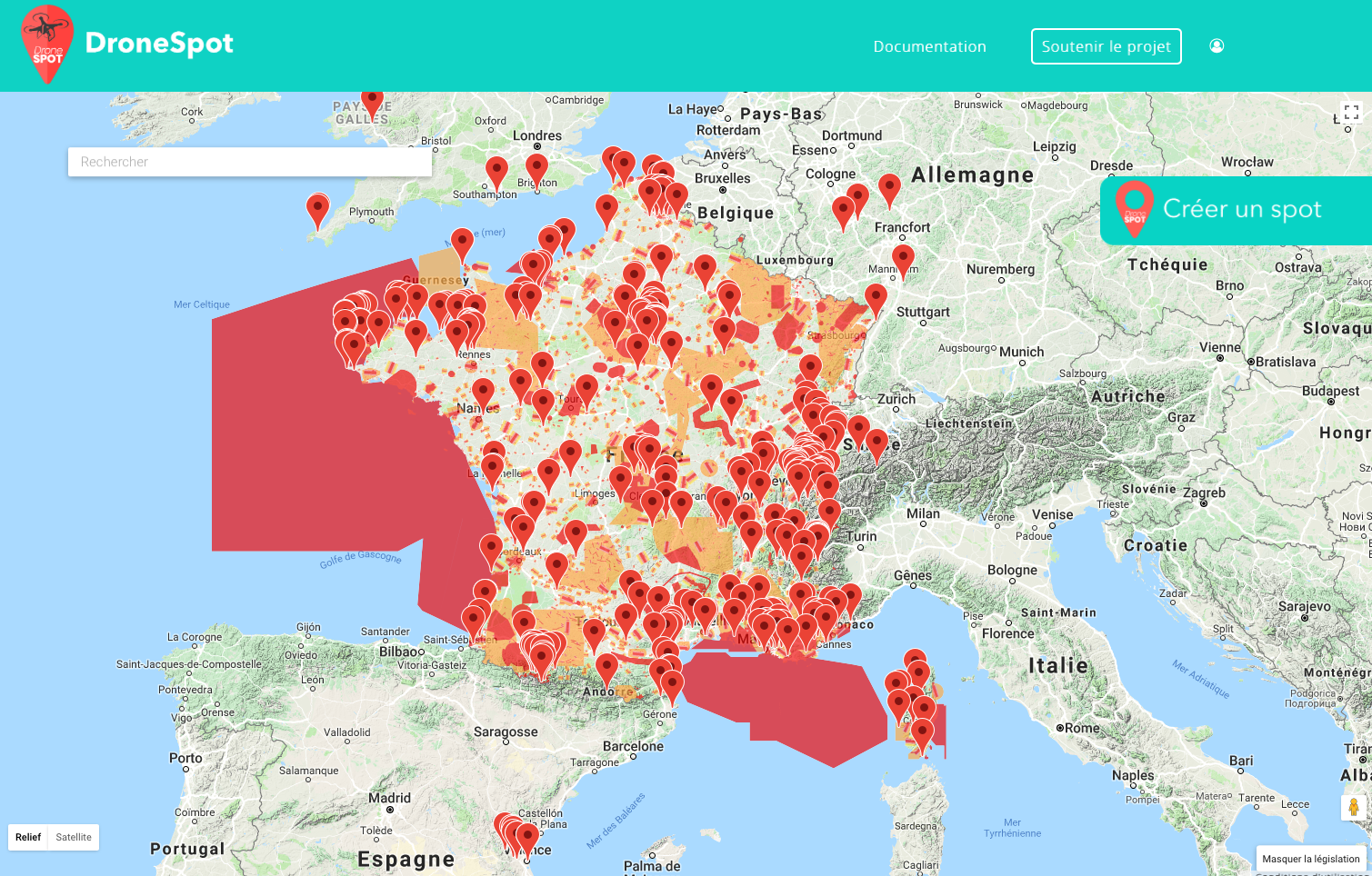The height and width of the screenshot is (876, 1372).
Task: Click the Allemagne country label
Action: (973, 174)
